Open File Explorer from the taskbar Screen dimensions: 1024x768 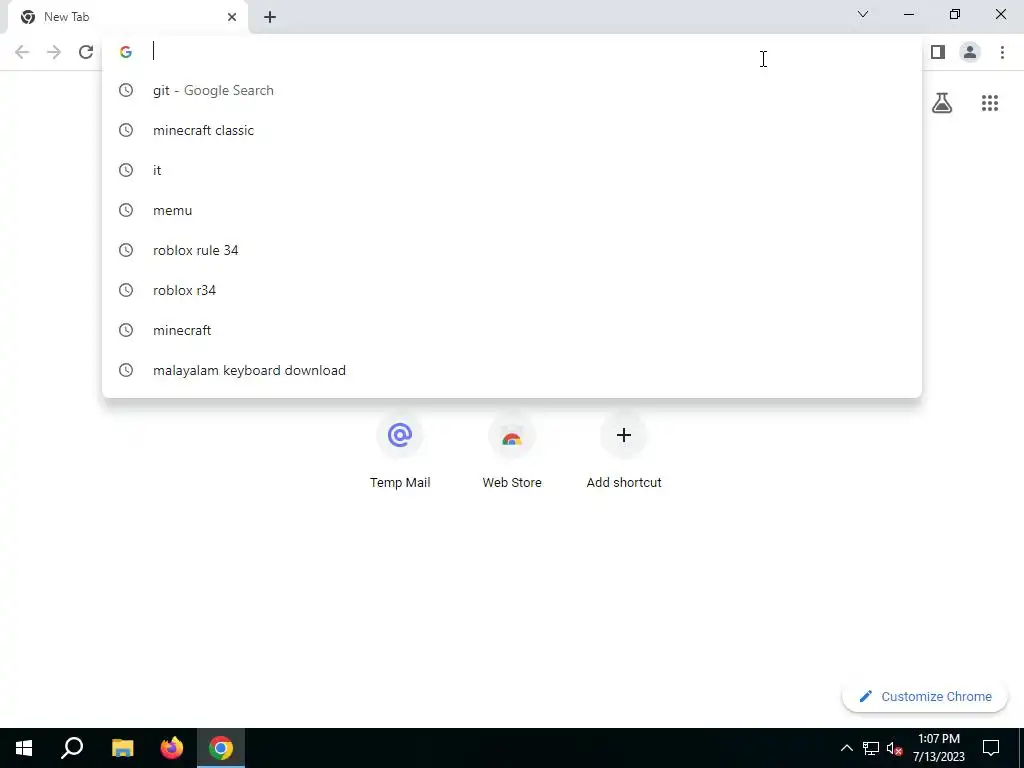click(x=122, y=748)
